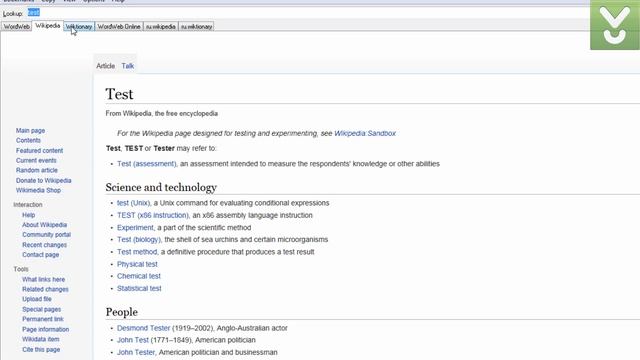Open Wikidata item link

[x=40, y=339]
